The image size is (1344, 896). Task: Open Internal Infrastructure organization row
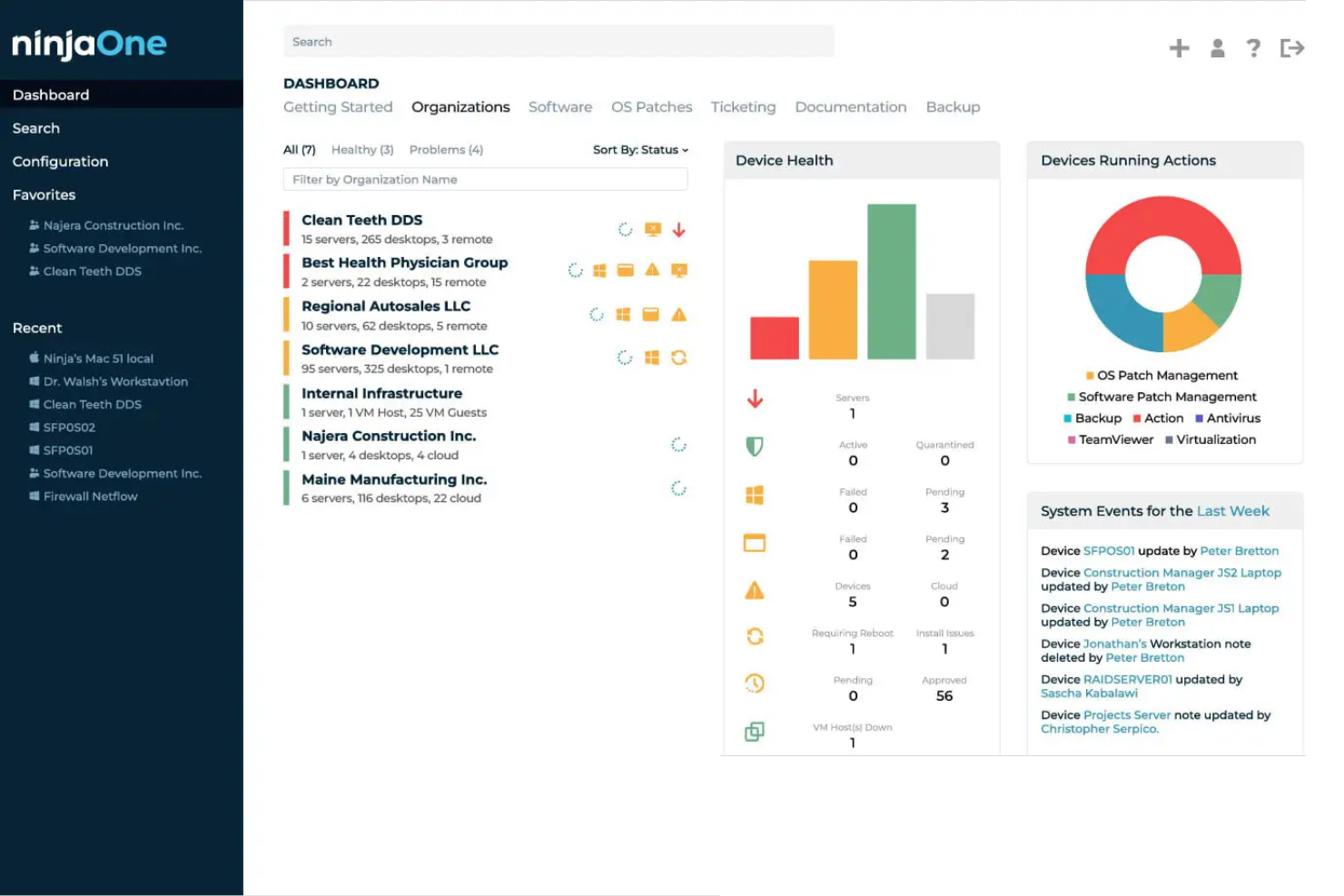(x=485, y=402)
